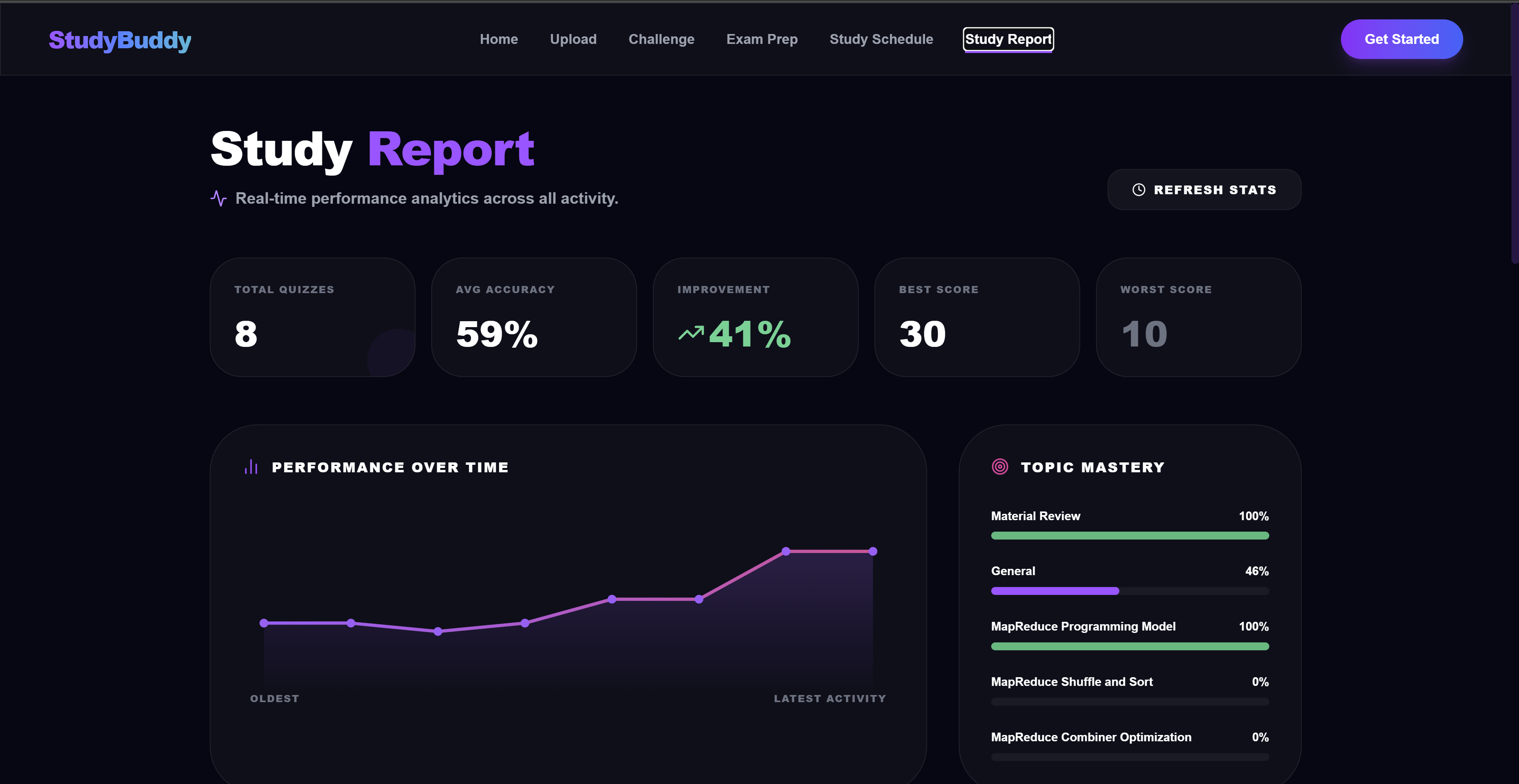This screenshot has height=784, width=1519.
Task: Open the Study Schedule page
Action: click(x=881, y=40)
